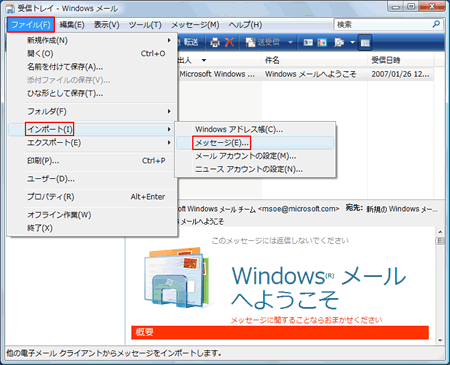This screenshot has height=365, width=450.
Task: Expand the フォルダ(F) submenu
Action: click(92, 111)
